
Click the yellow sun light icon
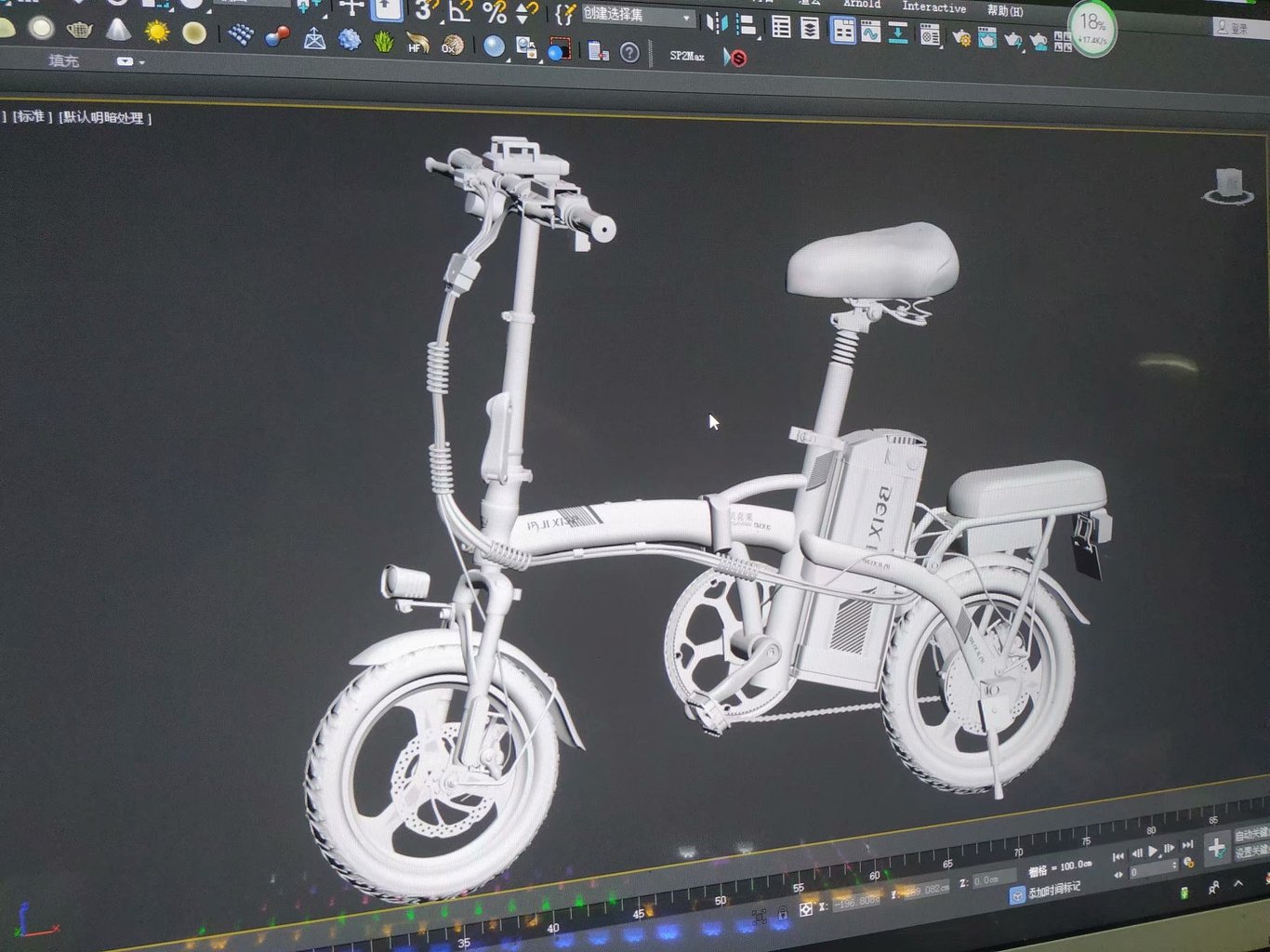click(x=157, y=33)
